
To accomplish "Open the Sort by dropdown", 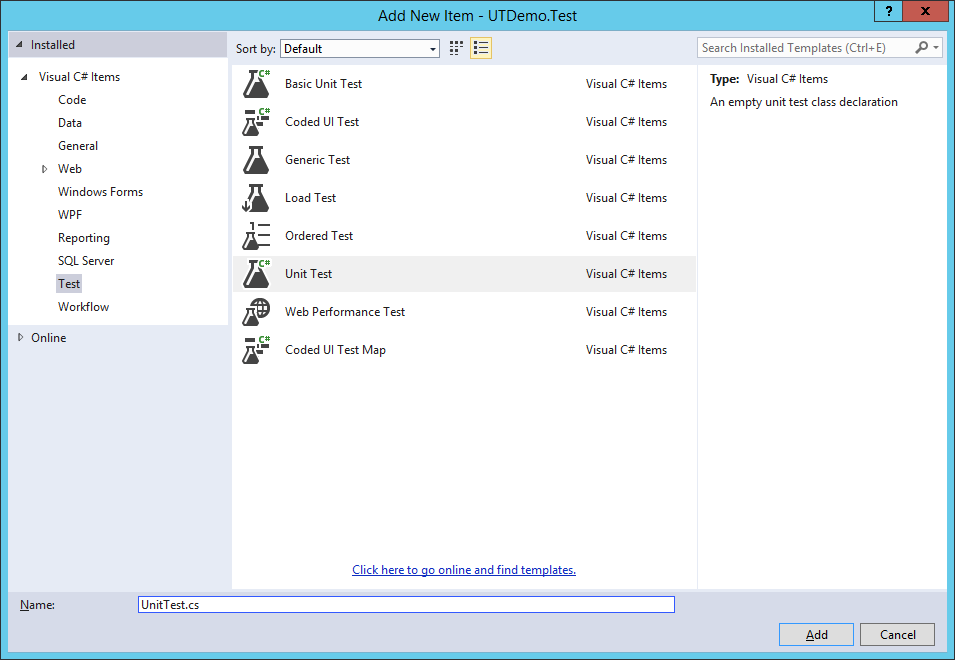I will pyautogui.click(x=434, y=47).
